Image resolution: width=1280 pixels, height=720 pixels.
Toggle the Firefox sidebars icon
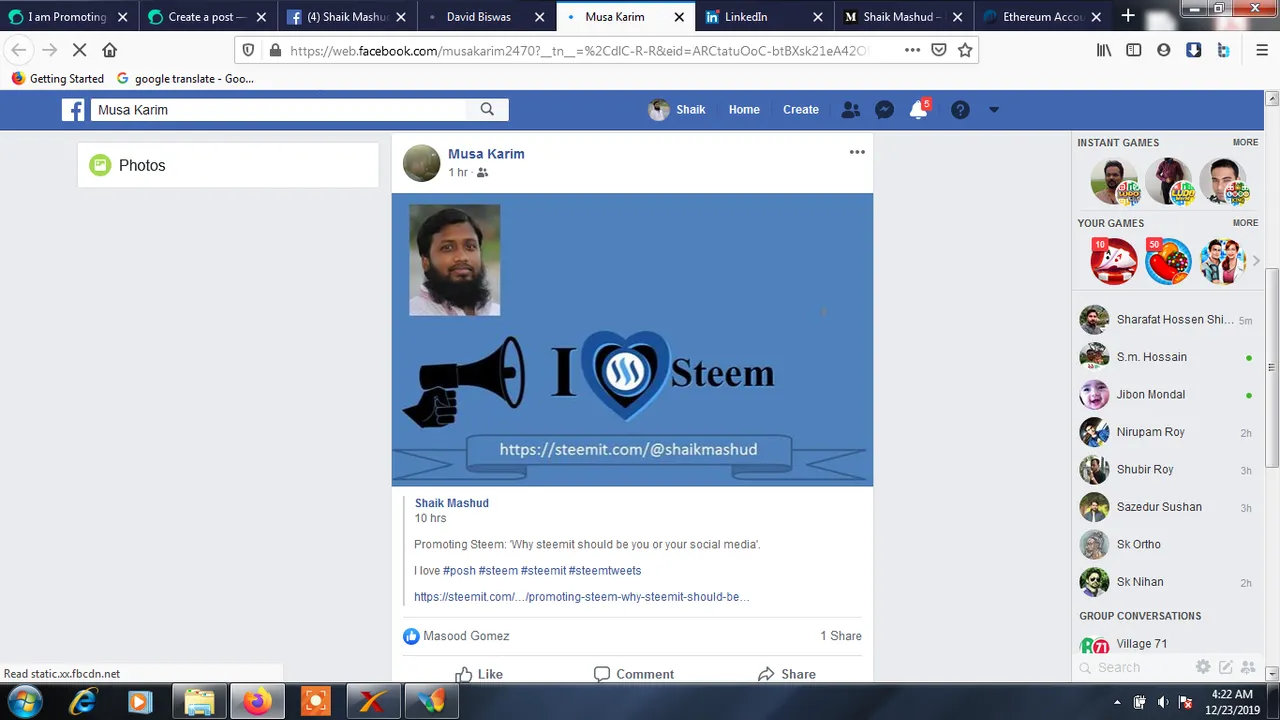pos(1134,50)
